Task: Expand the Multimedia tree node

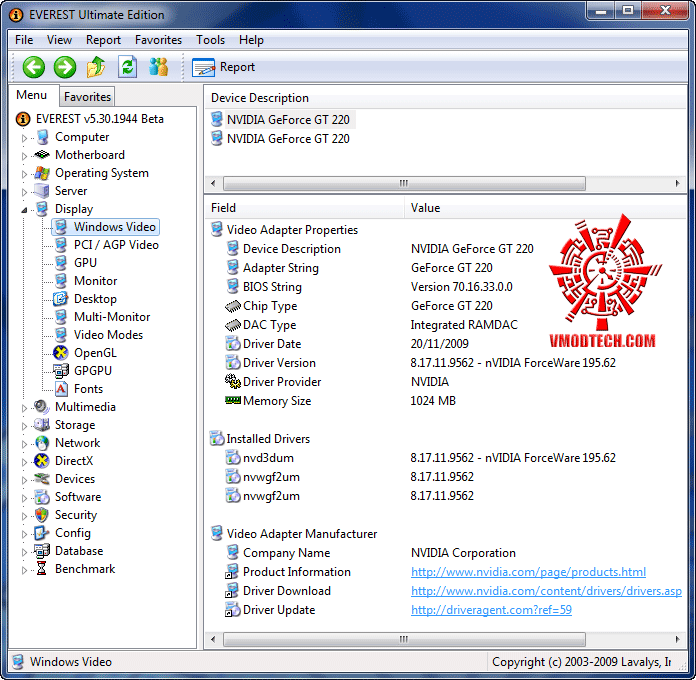Action: click(24, 408)
